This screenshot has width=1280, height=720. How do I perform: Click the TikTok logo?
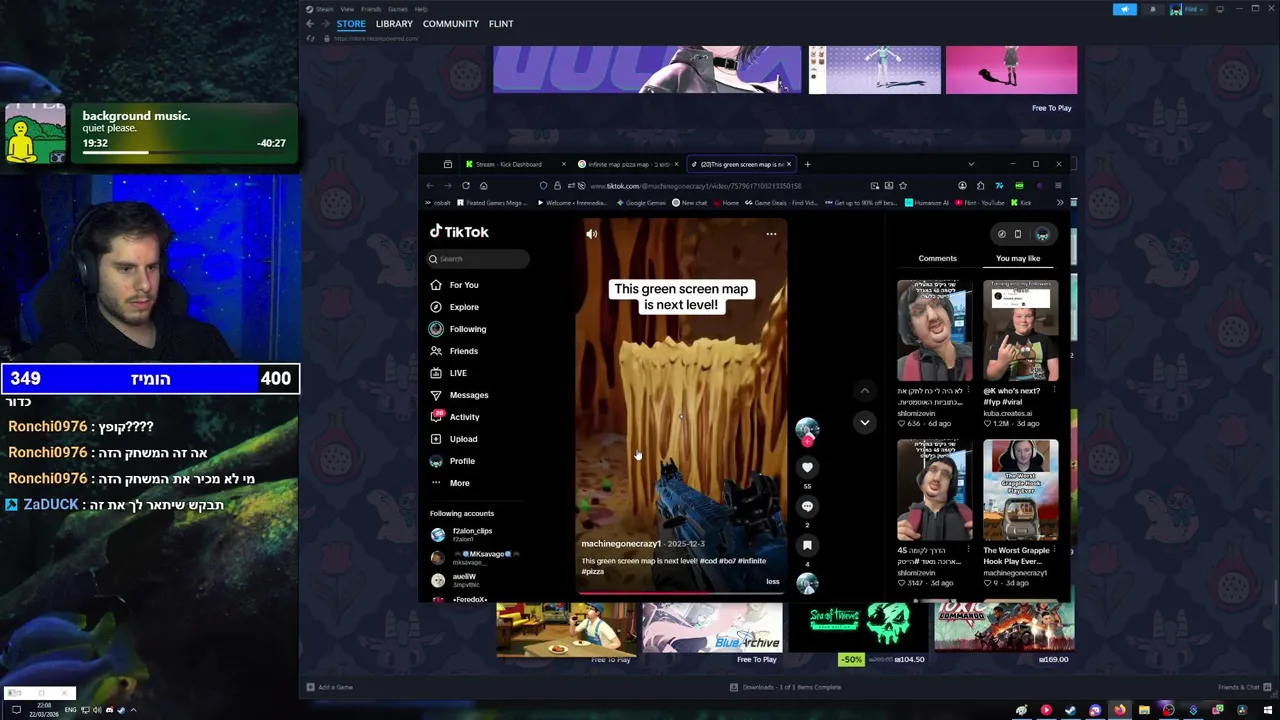[459, 232]
